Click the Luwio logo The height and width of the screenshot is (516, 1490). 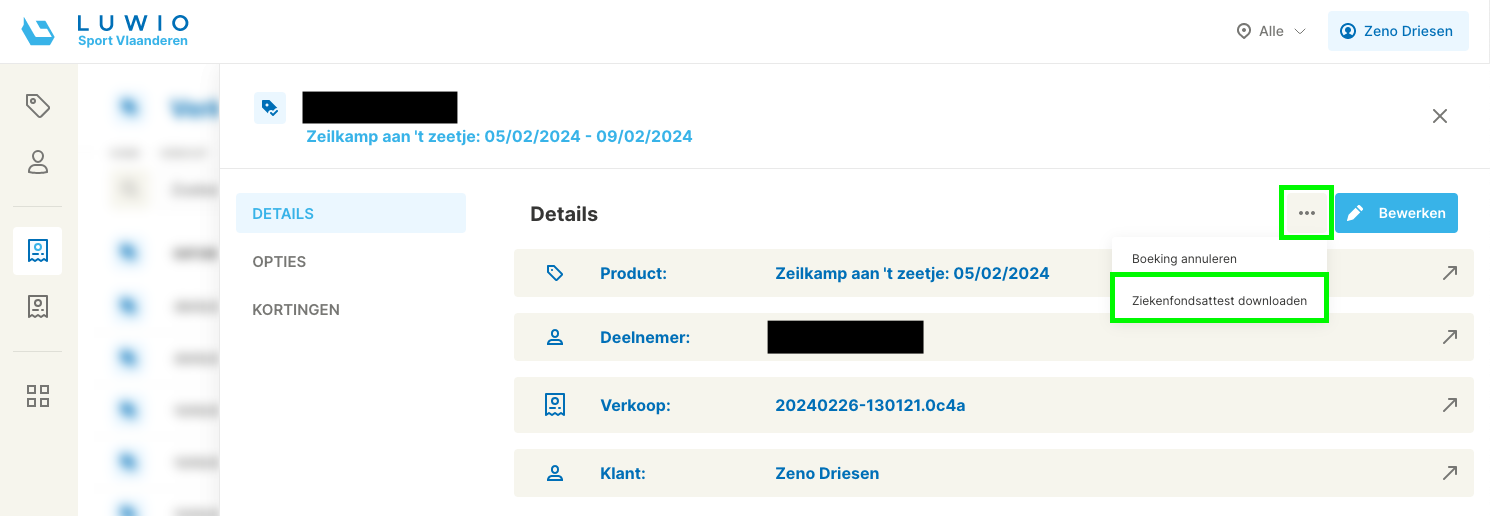pos(105,31)
